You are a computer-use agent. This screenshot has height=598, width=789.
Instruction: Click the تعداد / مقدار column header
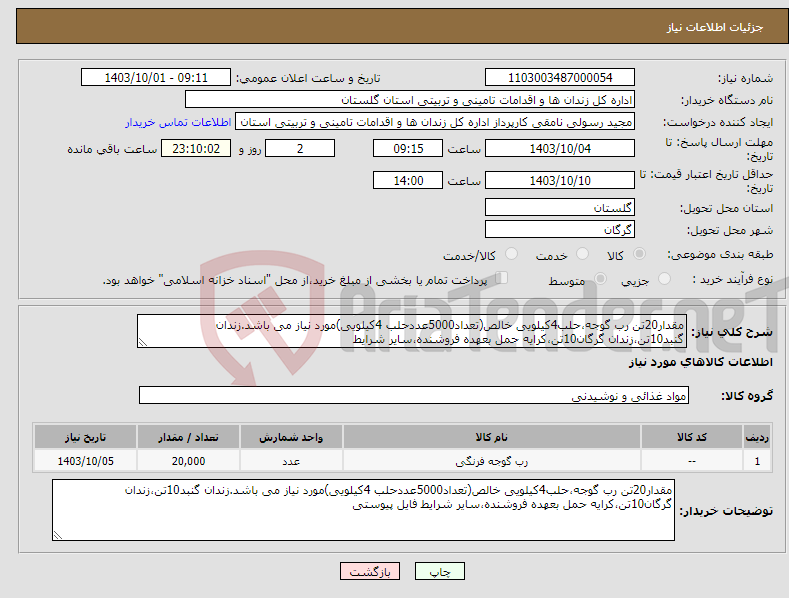(x=188, y=436)
